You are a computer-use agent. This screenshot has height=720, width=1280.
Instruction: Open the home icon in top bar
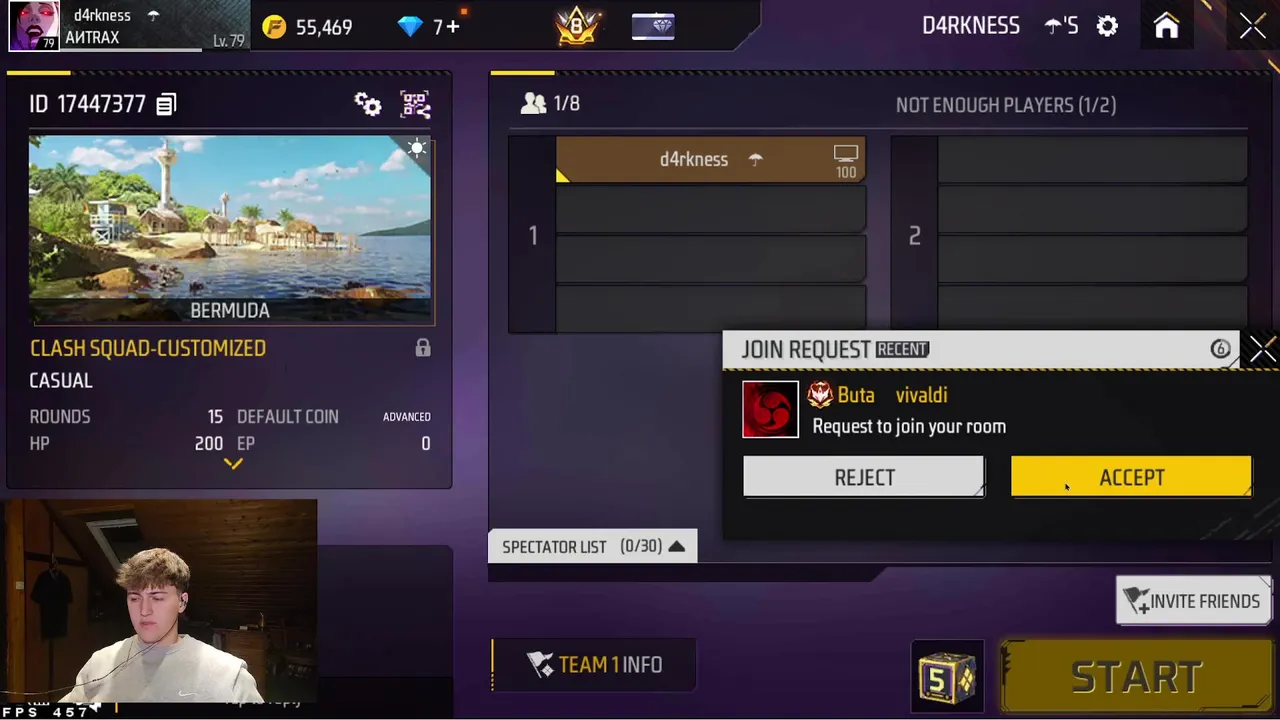click(1166, 26)
